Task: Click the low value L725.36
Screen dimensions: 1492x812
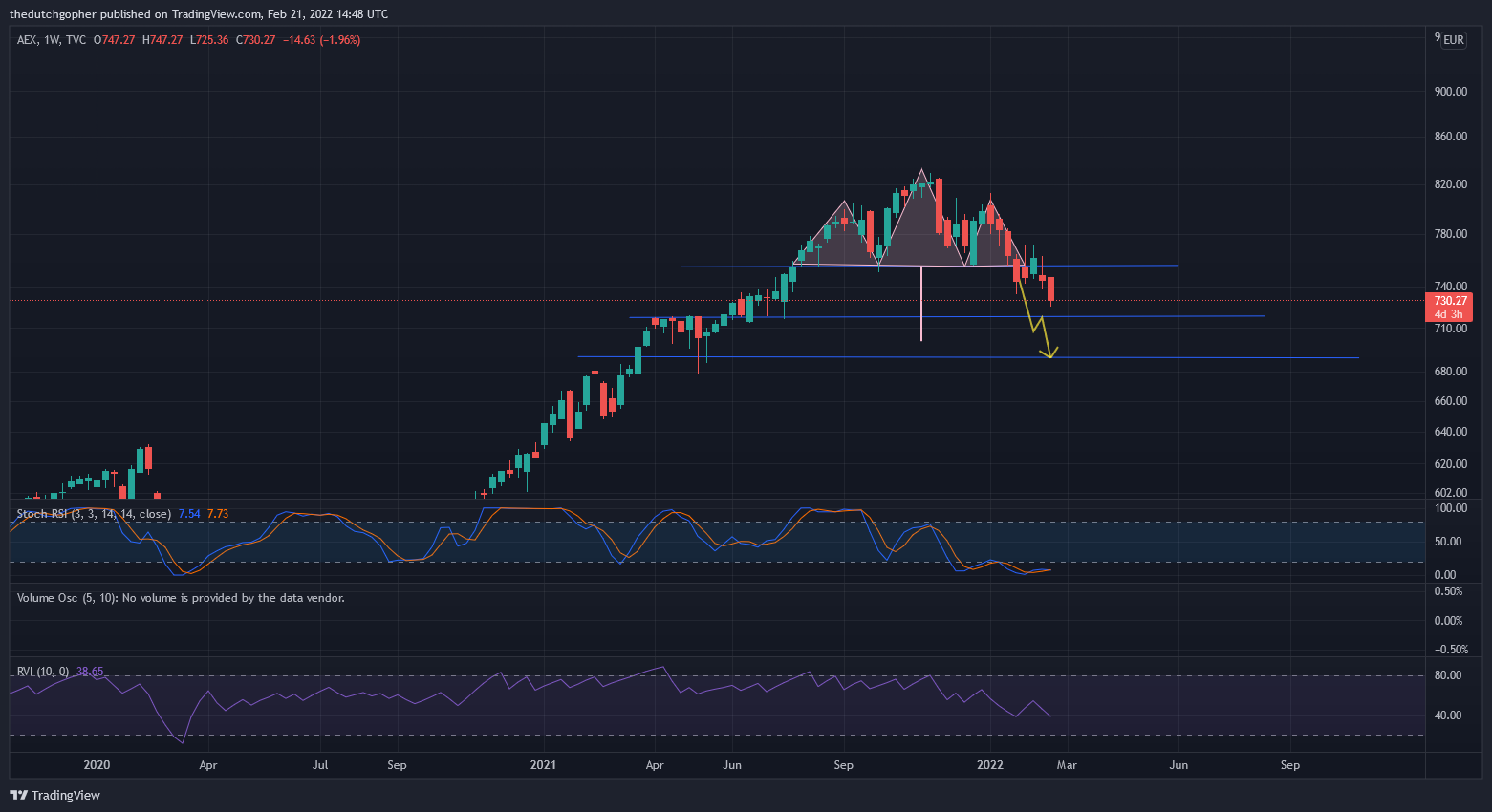Action: click(x=209, y=40)
